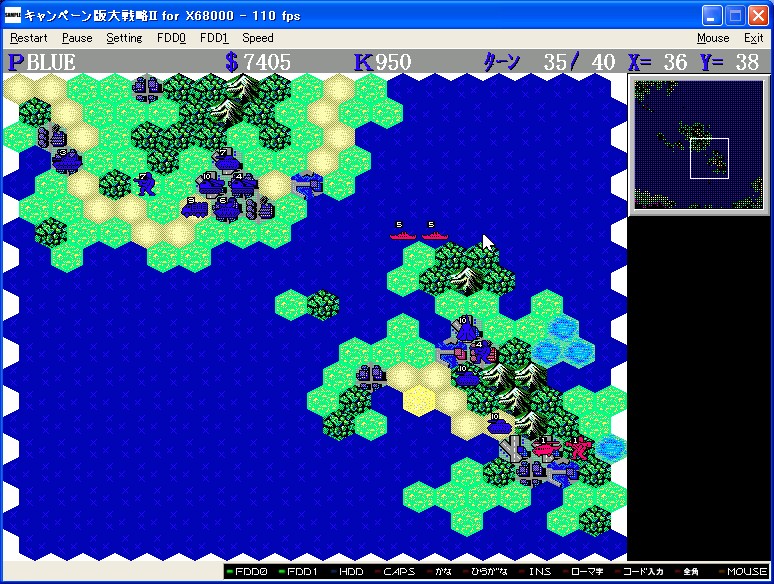This screenshot has height=584, width=774.
Task: Select the blue infantry soldier unit
Action: point(146,183)
